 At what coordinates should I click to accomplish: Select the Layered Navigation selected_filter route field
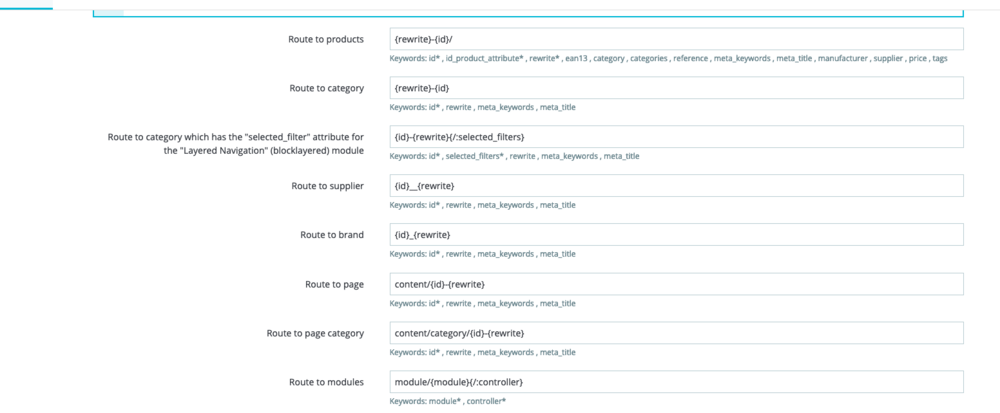click(676, 136)
